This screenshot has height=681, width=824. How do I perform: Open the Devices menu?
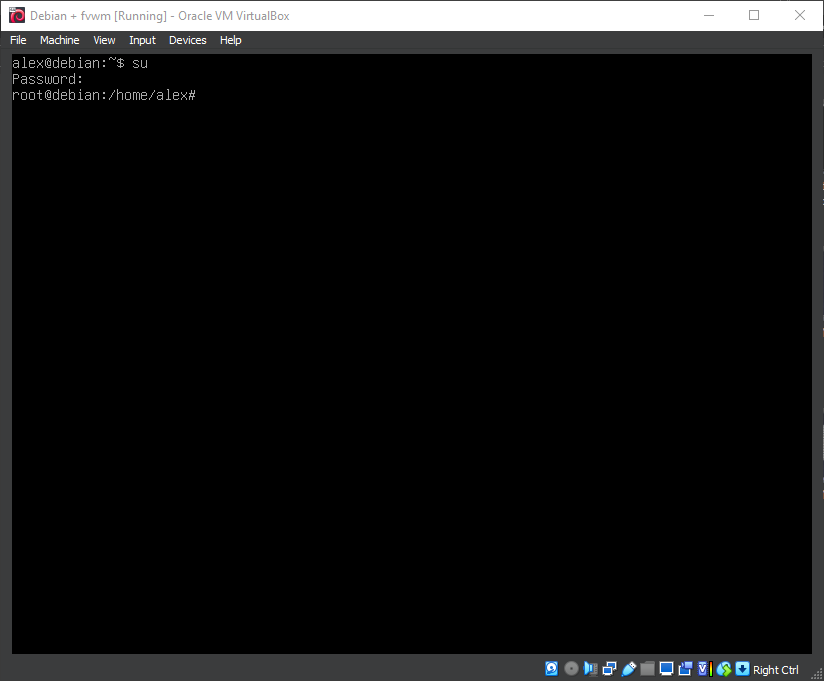(187, 40)
